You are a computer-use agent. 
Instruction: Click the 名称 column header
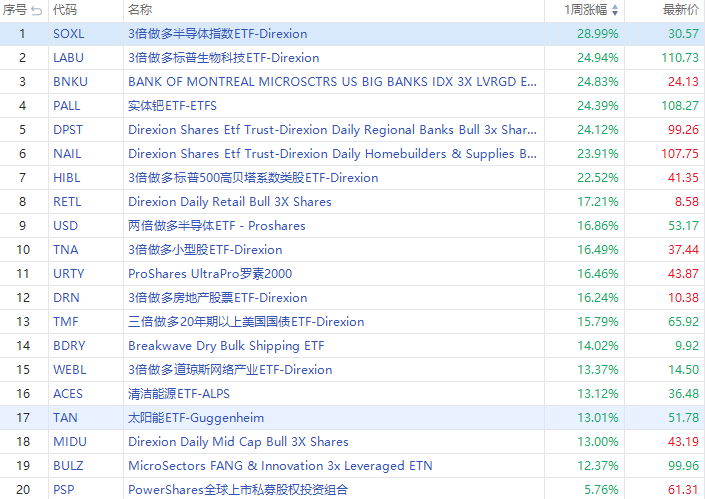(x=140, y=9)
